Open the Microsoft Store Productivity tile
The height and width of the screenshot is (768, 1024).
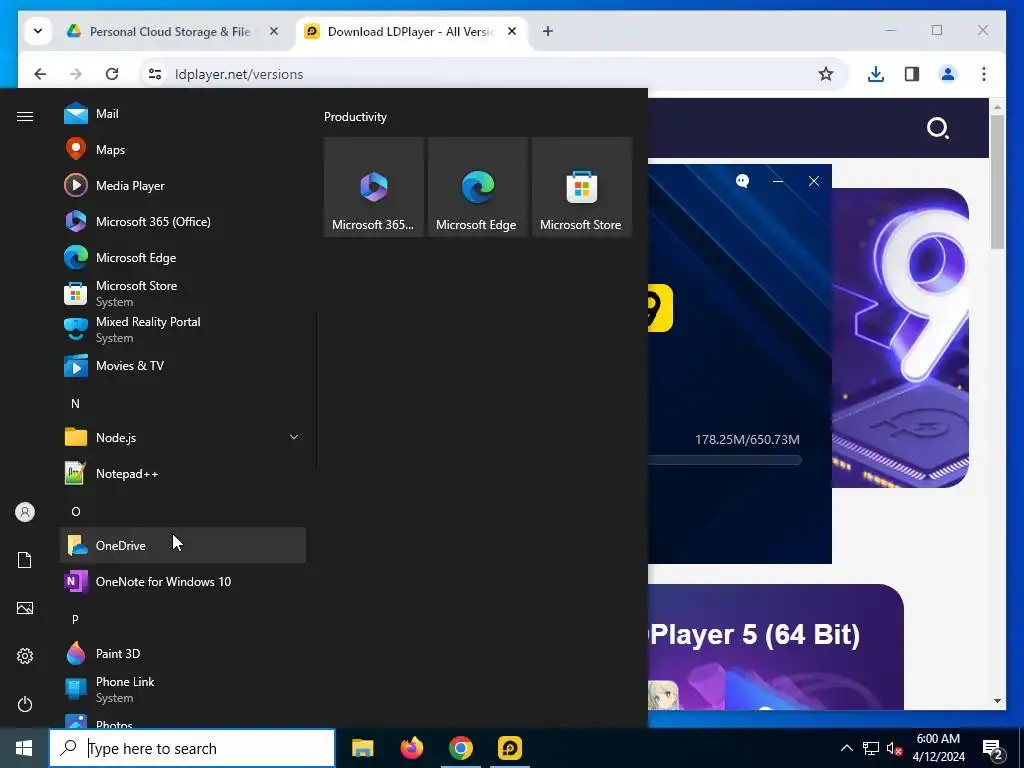[x=581, y=187]
